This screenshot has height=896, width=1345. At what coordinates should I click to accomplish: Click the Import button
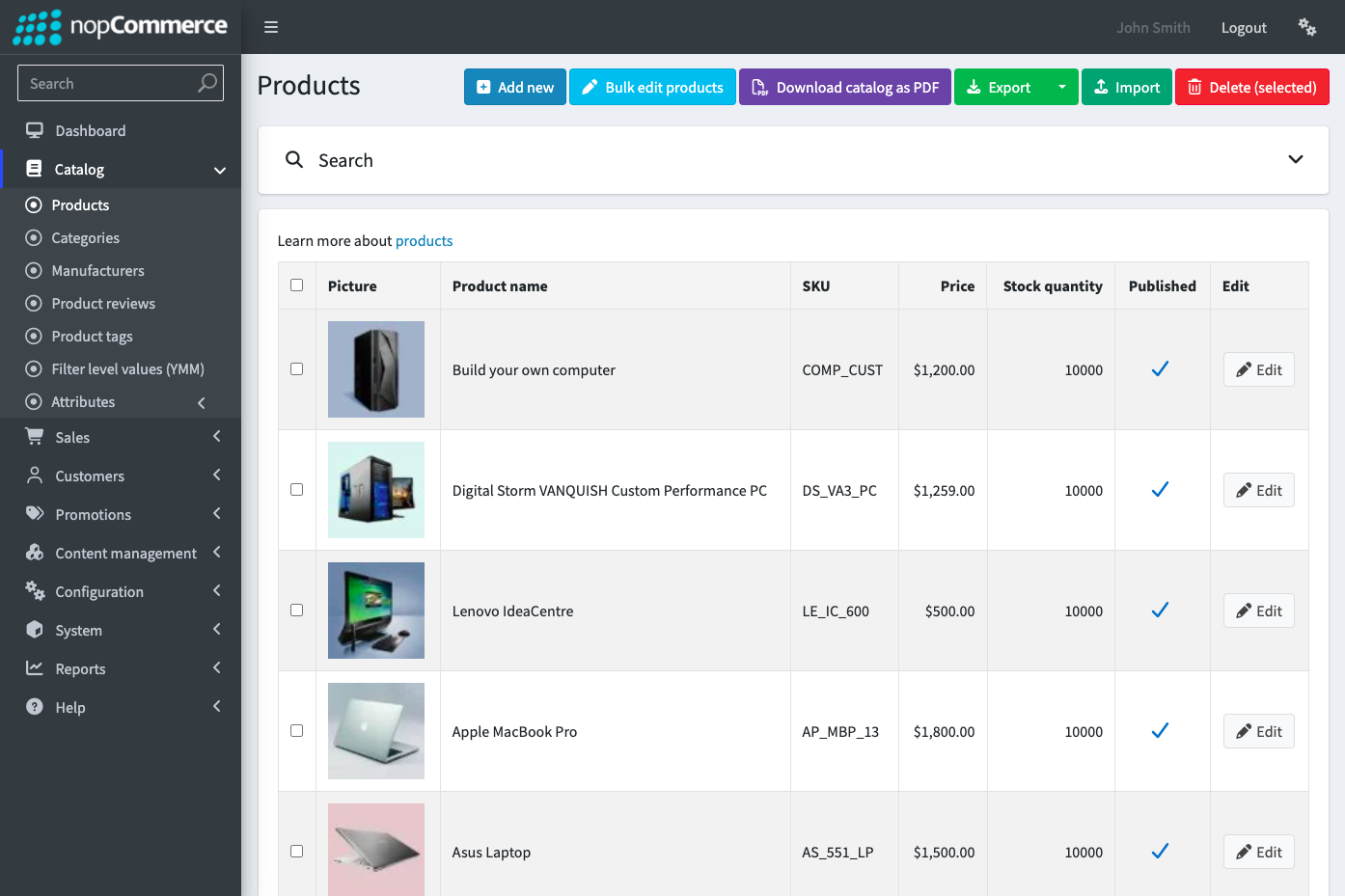[x=1127, y=87]
